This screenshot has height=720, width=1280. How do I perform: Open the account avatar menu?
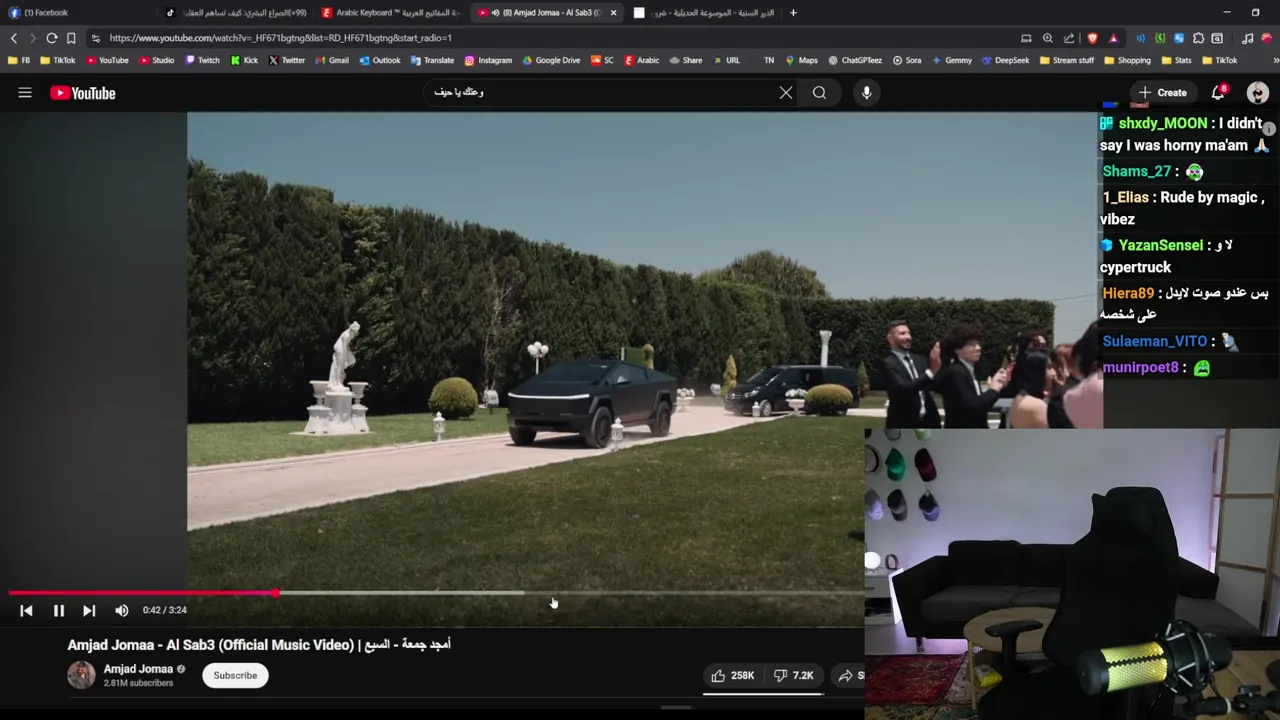(1258, 93)
